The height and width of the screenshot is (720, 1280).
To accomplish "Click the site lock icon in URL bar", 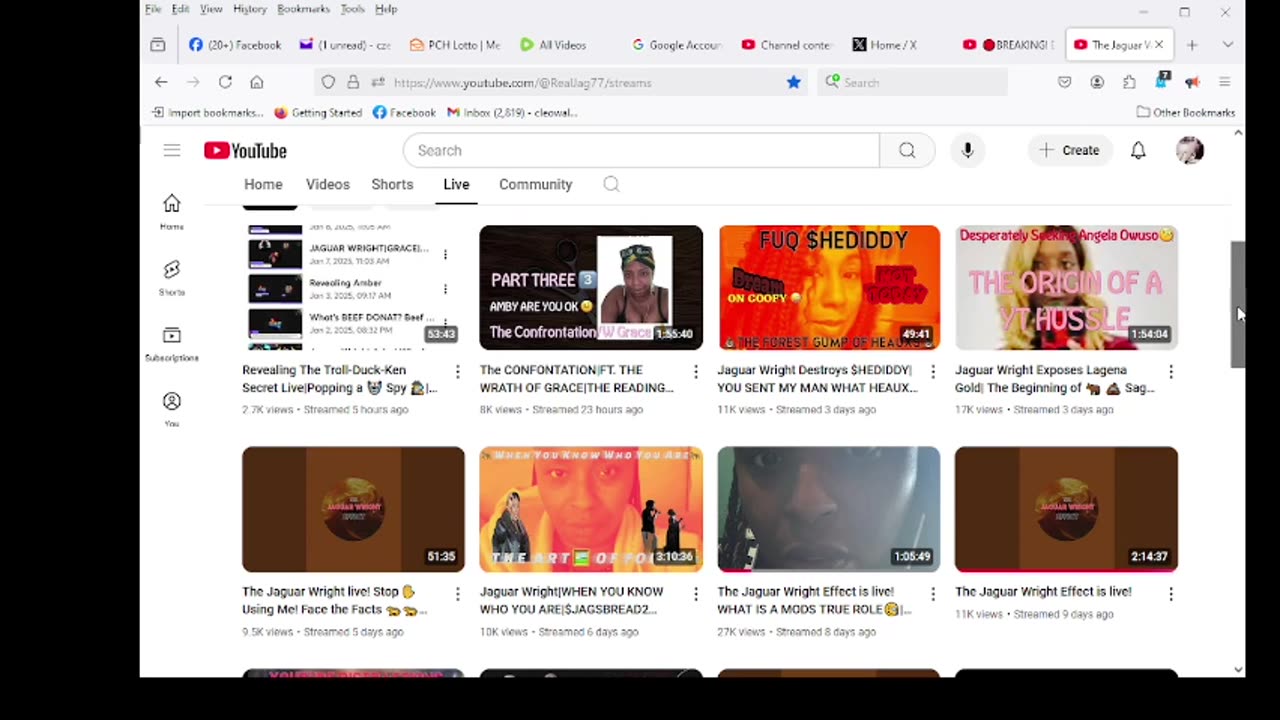I will 353,82.
